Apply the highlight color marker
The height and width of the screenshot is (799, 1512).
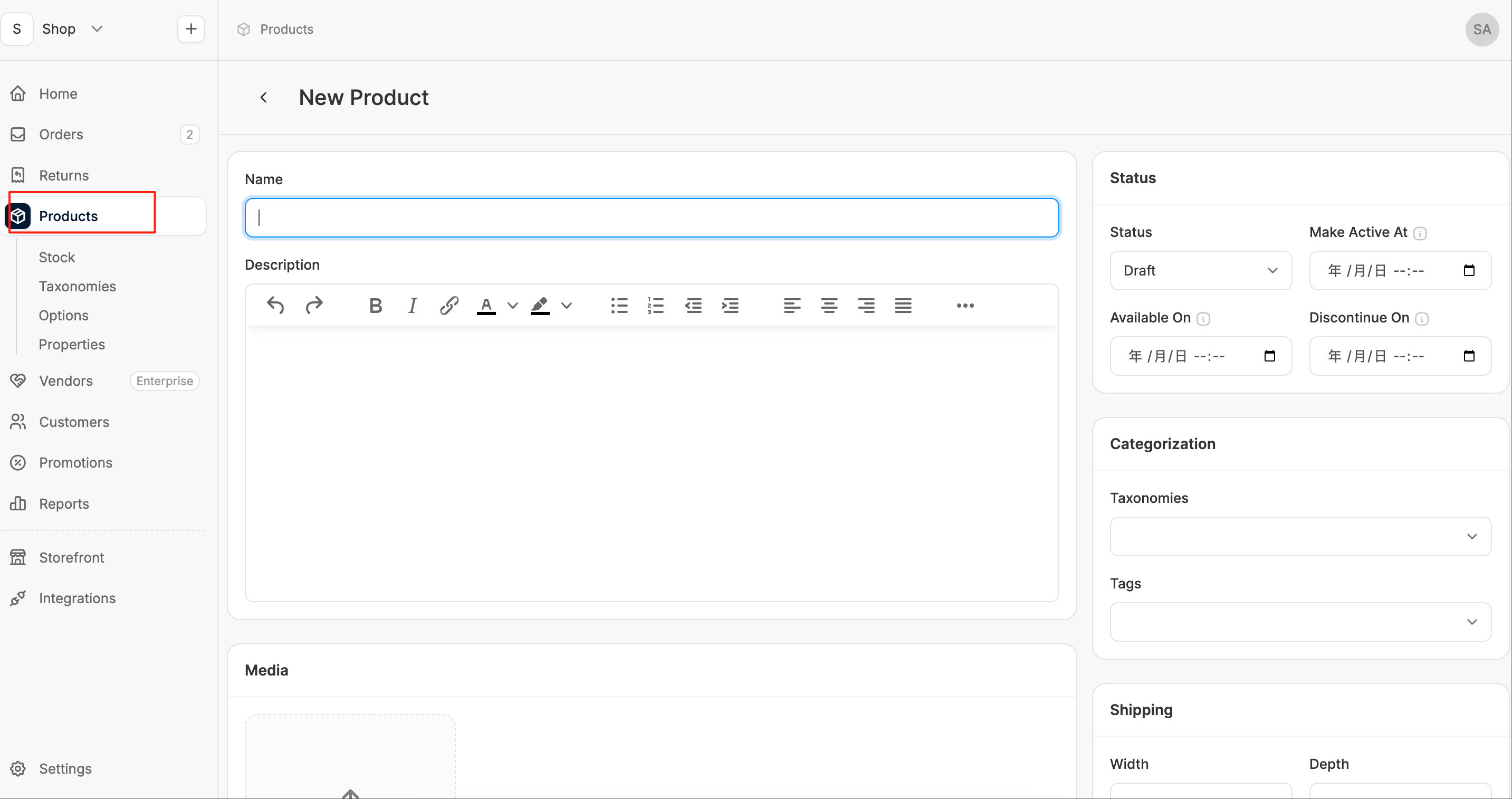[540, 305]
